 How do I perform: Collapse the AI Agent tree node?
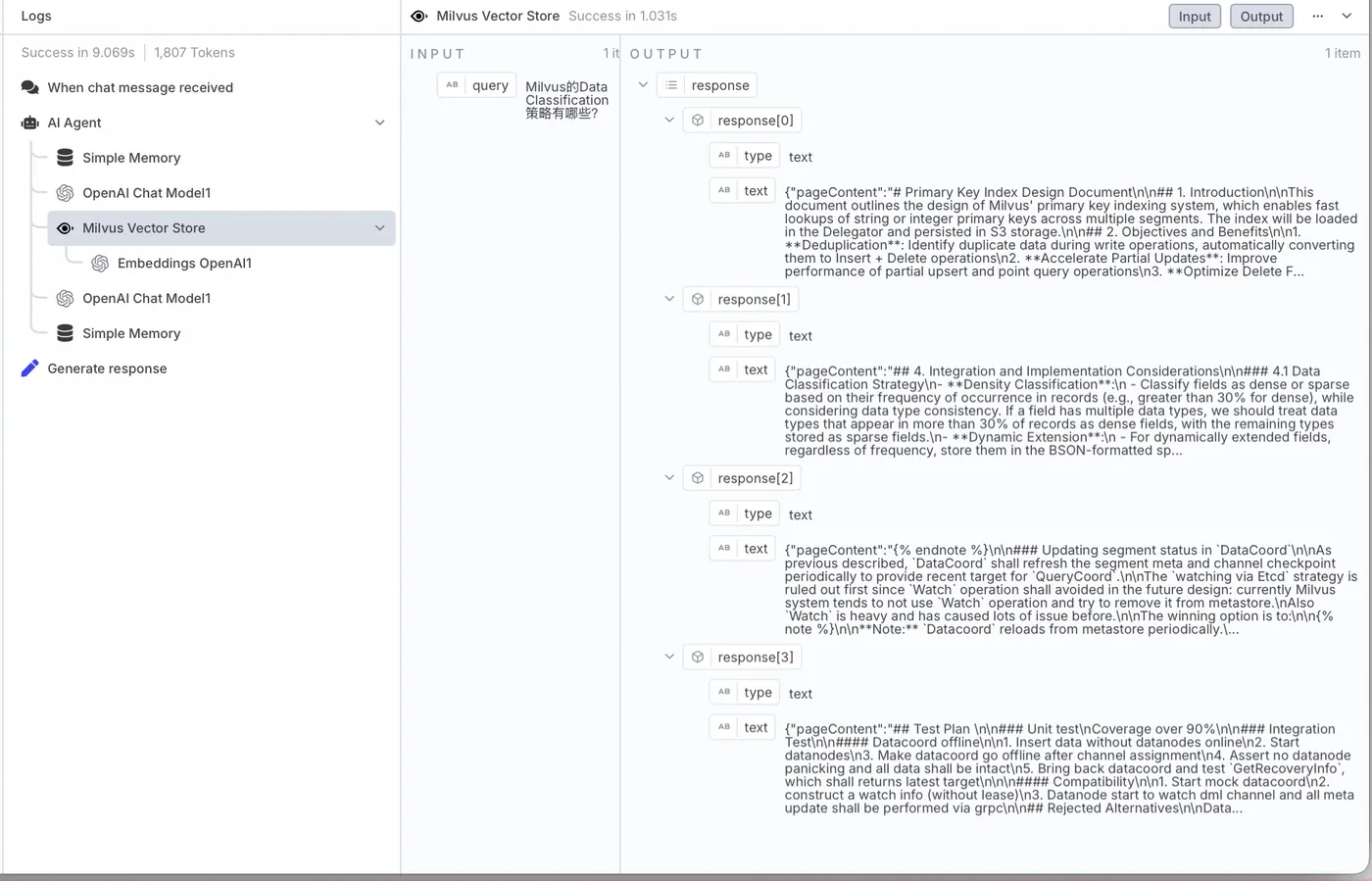[380, 122]
